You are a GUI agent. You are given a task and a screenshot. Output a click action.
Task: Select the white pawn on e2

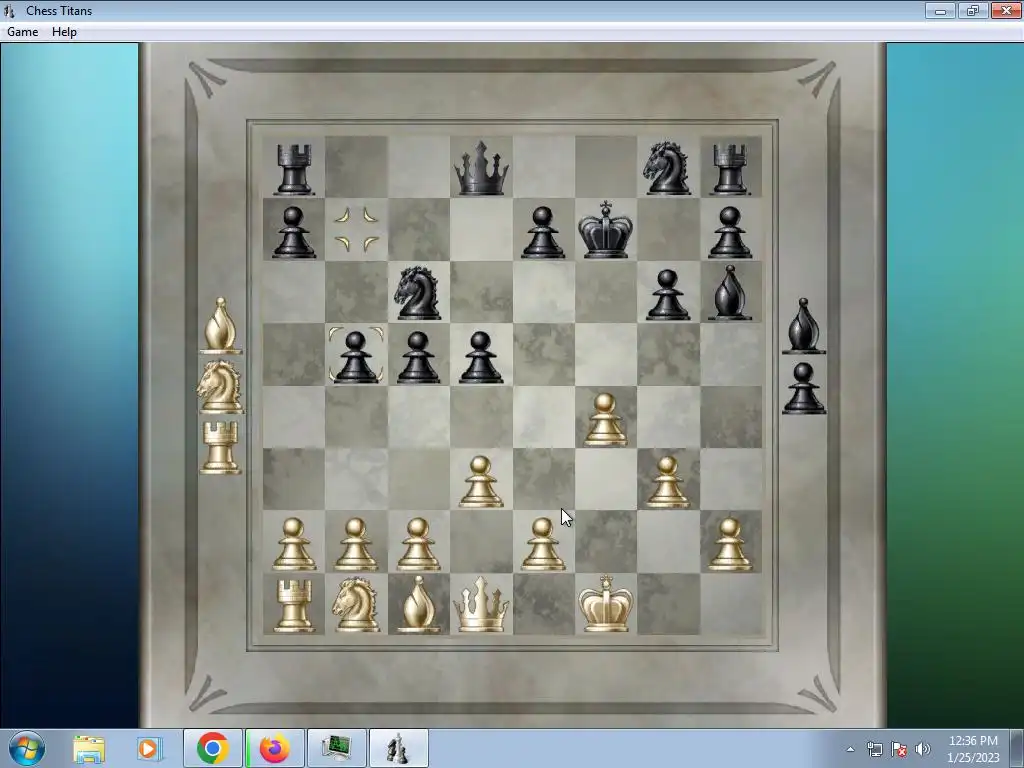543,545
